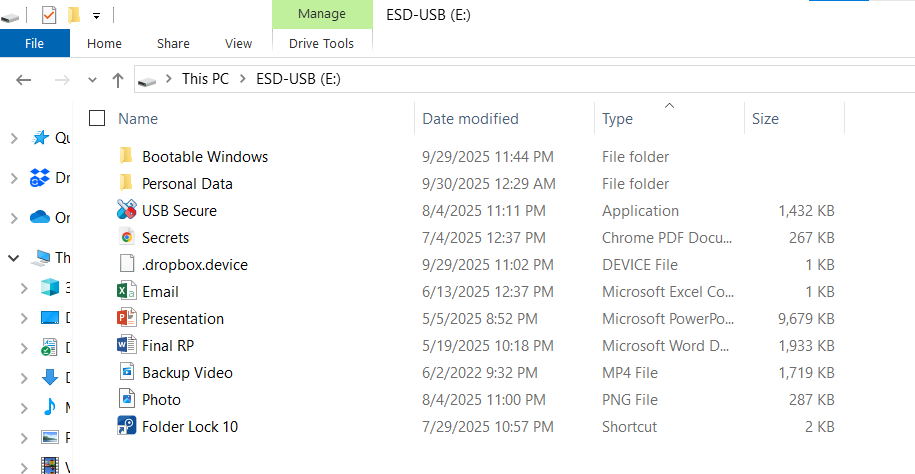Click ESD-USB (E:) in the address bar
Viewport: 915px width, 474px height.
coord(298,79)
